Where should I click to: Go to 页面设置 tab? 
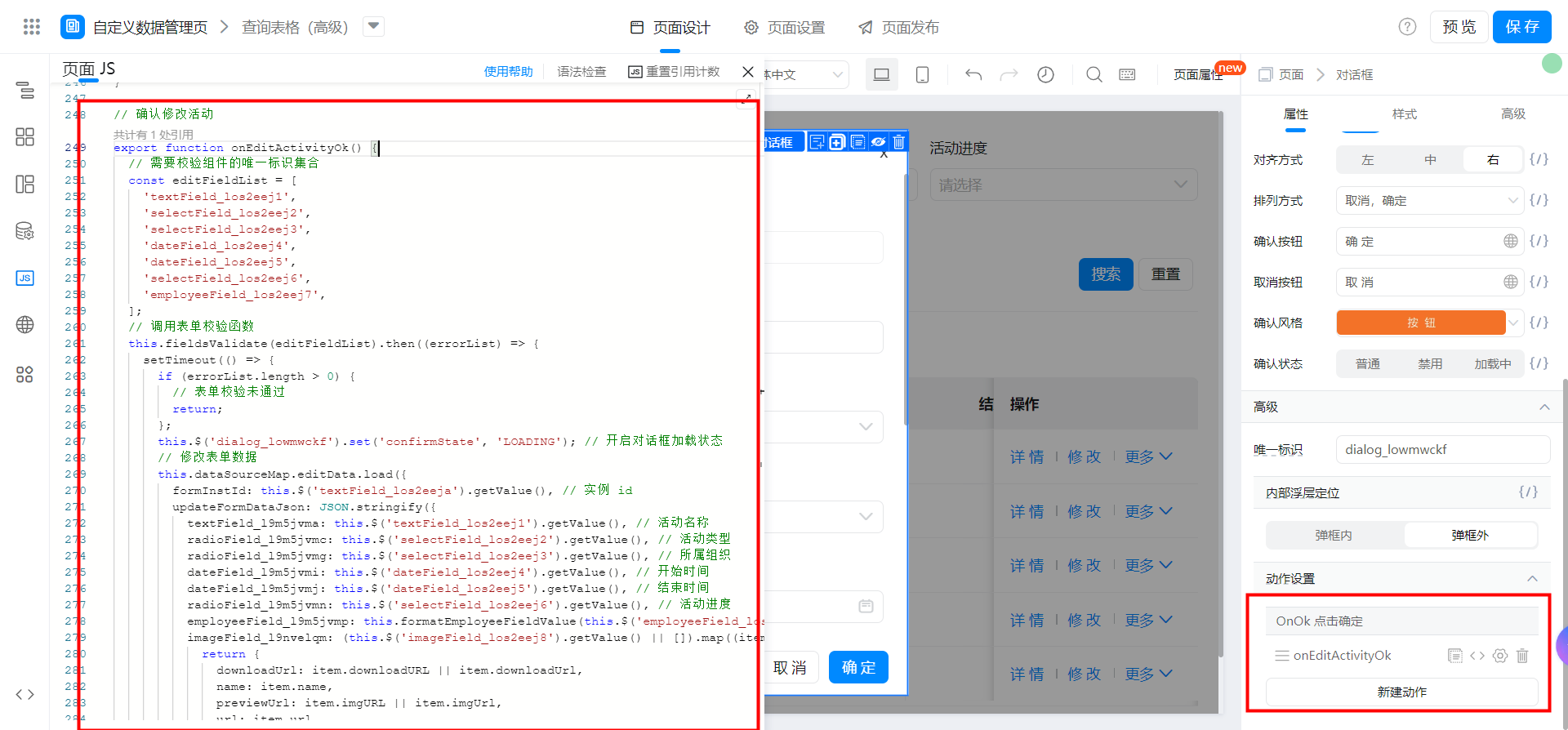[x=785, y=28]
